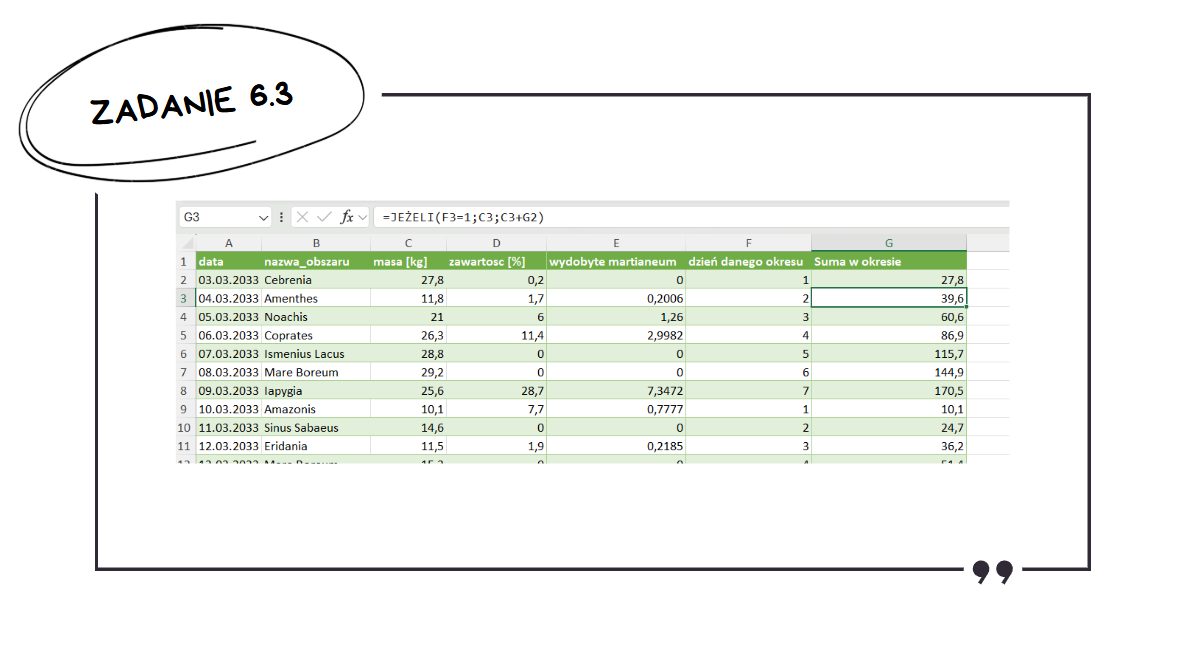Select martianeum value 0,2006
The width and height of the screenshot is (1180, 663).
(x=616, y=299)
